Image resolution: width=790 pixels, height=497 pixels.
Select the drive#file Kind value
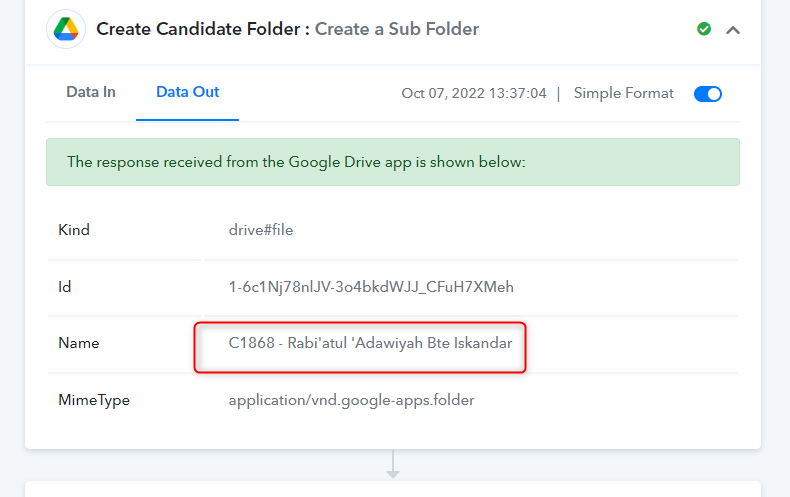point(261,230)
